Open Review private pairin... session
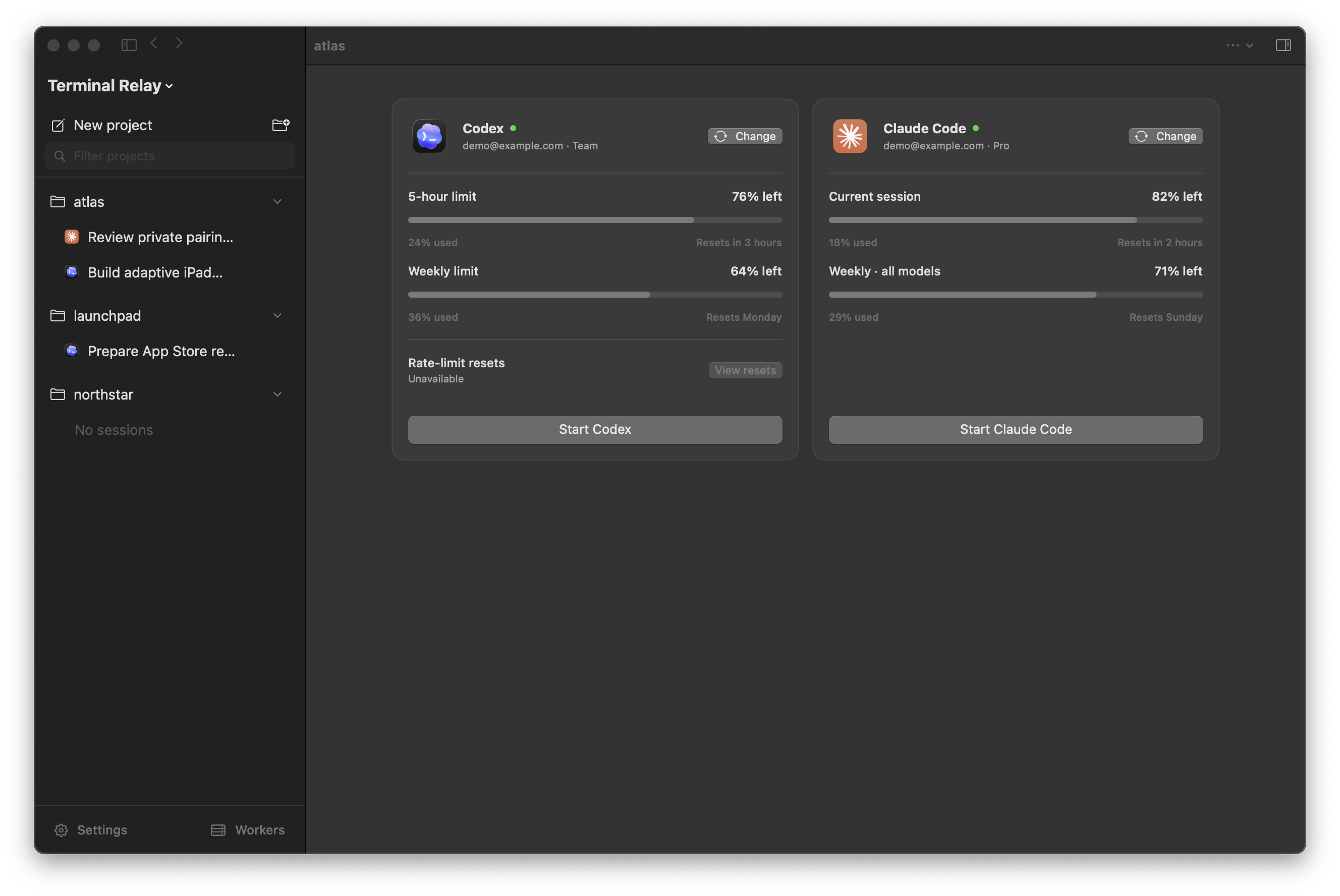The image size is (1340, 896). 160,237
